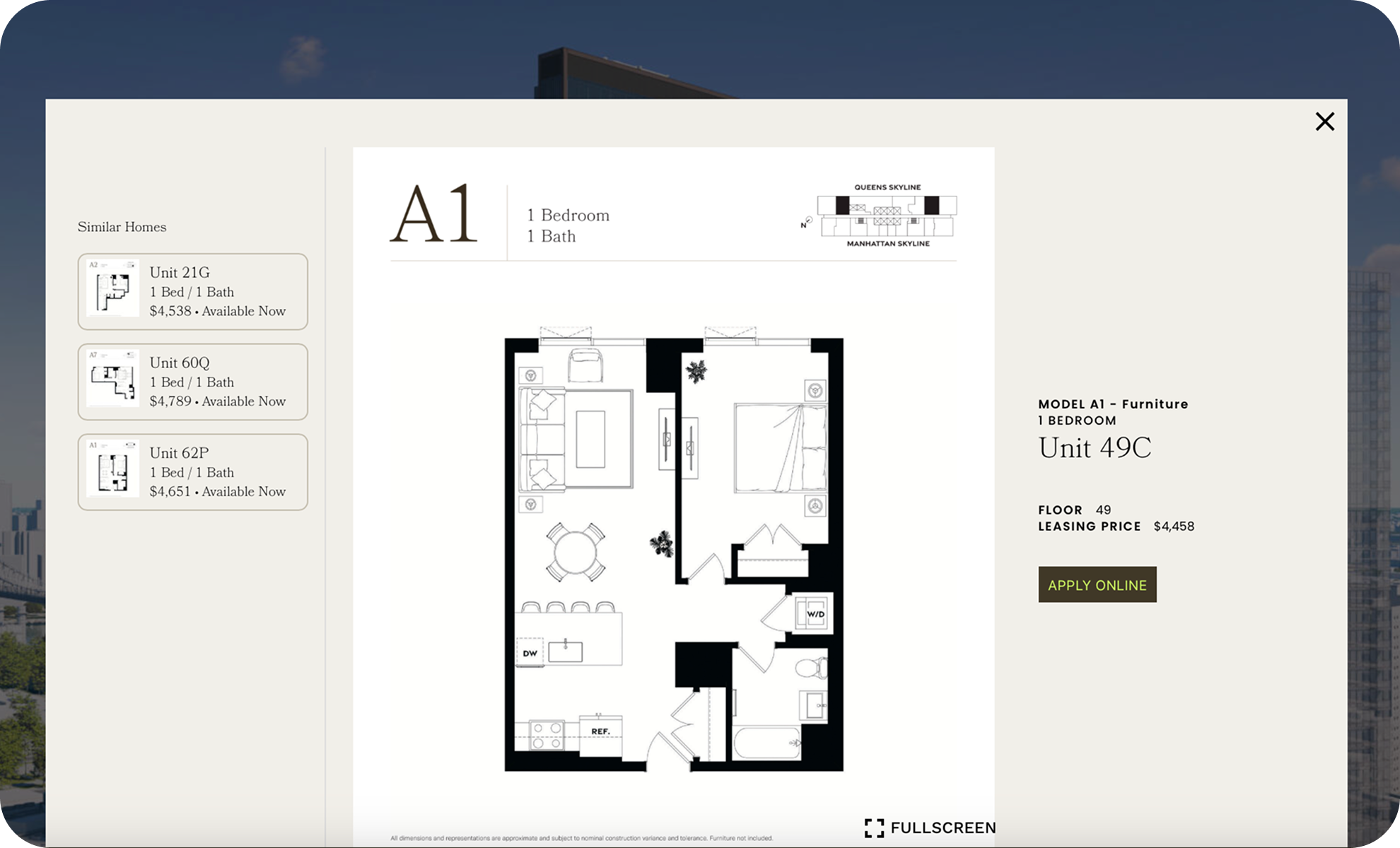Click the Similar Homes section heading
The height and width of the screenshot is (848, 1400).
(x=121, y=227)
